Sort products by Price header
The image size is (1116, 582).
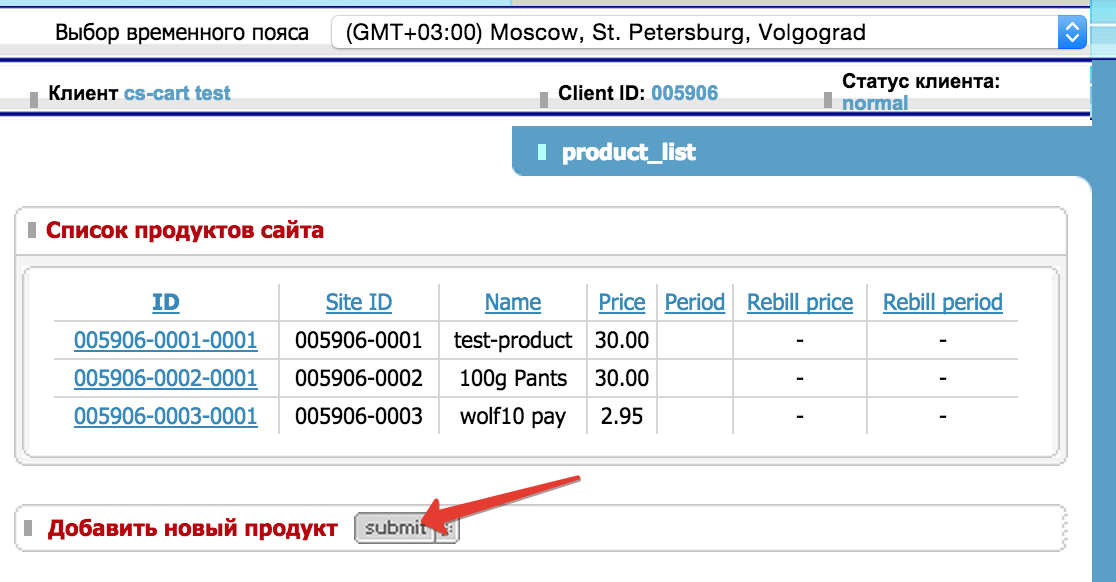(x=622, y=302)
